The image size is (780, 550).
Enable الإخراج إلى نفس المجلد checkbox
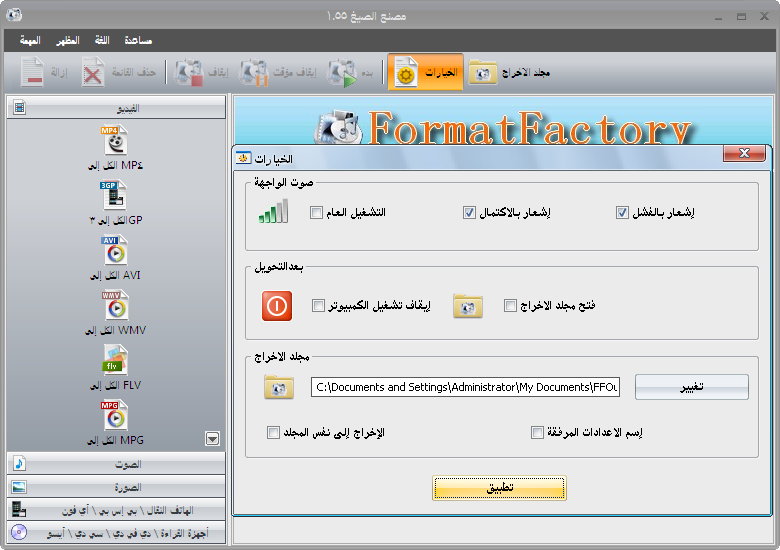click(x=274, y=433)
